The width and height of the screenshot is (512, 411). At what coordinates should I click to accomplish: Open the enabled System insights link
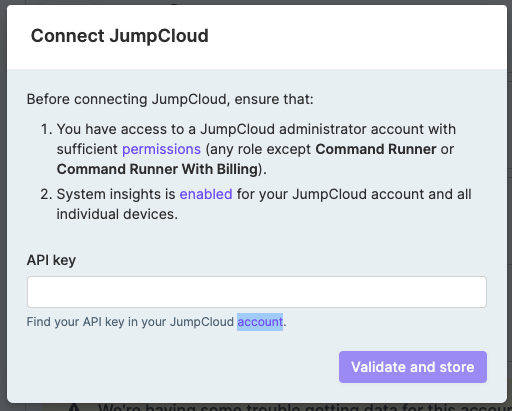click(x=206, y=194)
